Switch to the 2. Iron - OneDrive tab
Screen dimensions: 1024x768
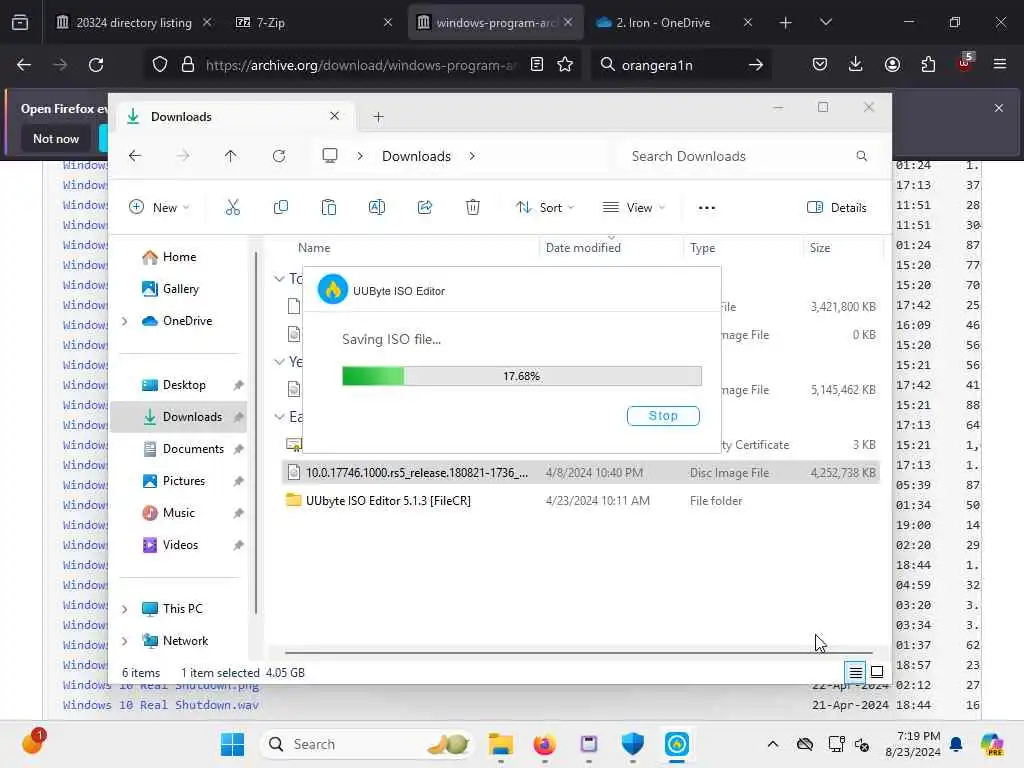(674, 22)
